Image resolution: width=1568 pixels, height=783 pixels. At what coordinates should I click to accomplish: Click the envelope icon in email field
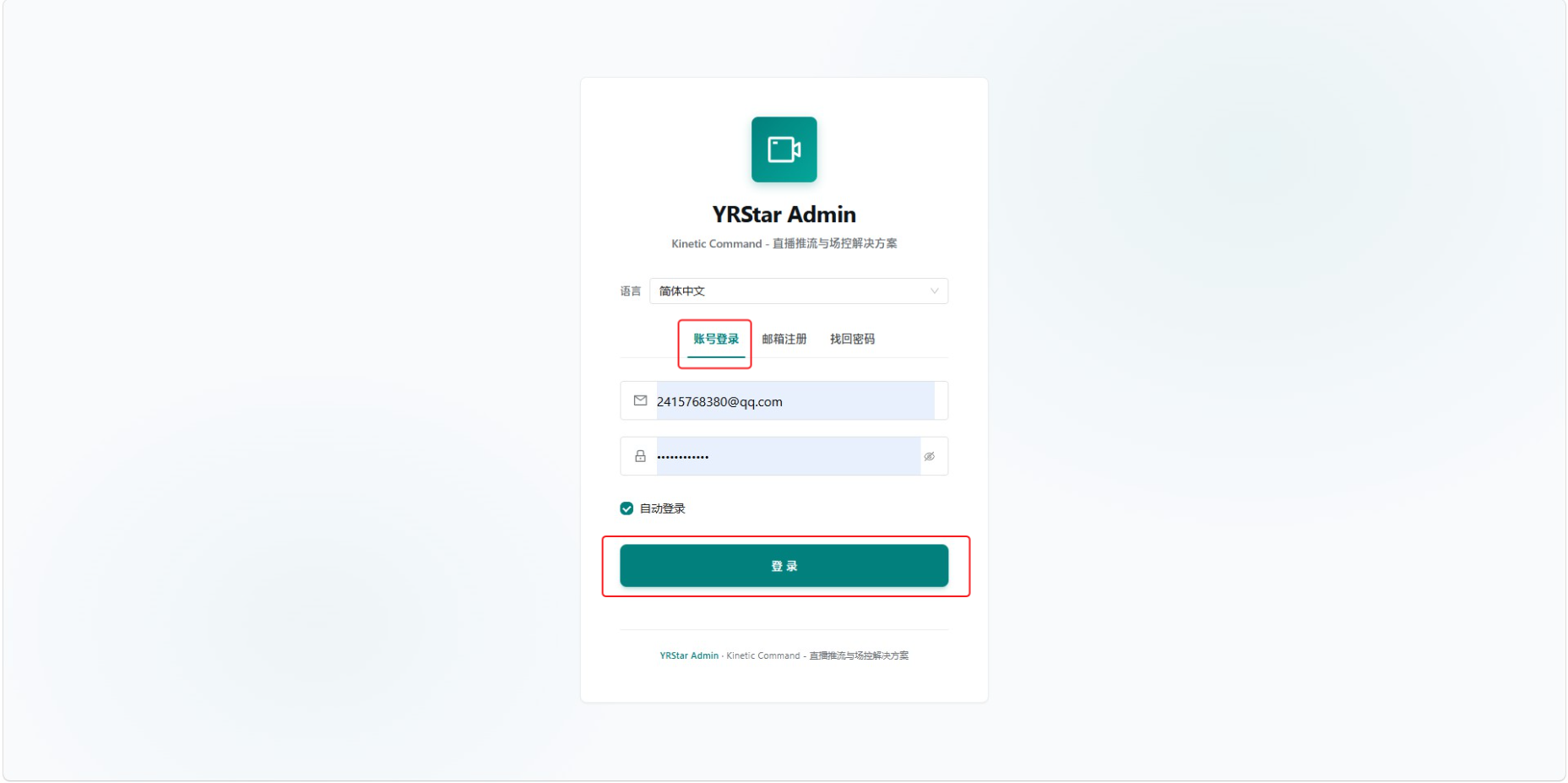[x=640, y=400]
